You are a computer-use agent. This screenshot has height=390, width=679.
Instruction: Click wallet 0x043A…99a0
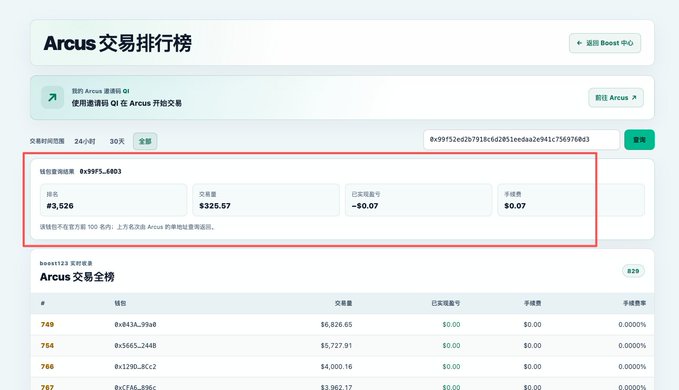pos(135,324)
